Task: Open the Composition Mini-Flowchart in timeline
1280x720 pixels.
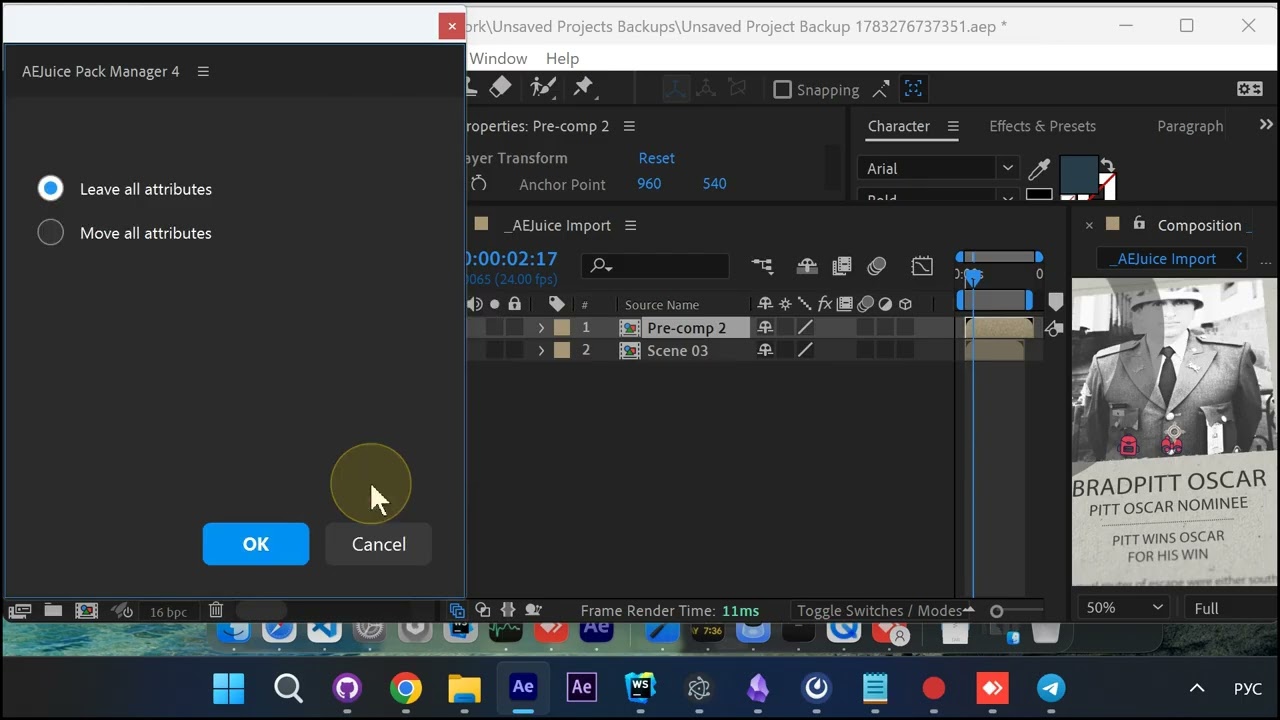Action: (763, 266)
